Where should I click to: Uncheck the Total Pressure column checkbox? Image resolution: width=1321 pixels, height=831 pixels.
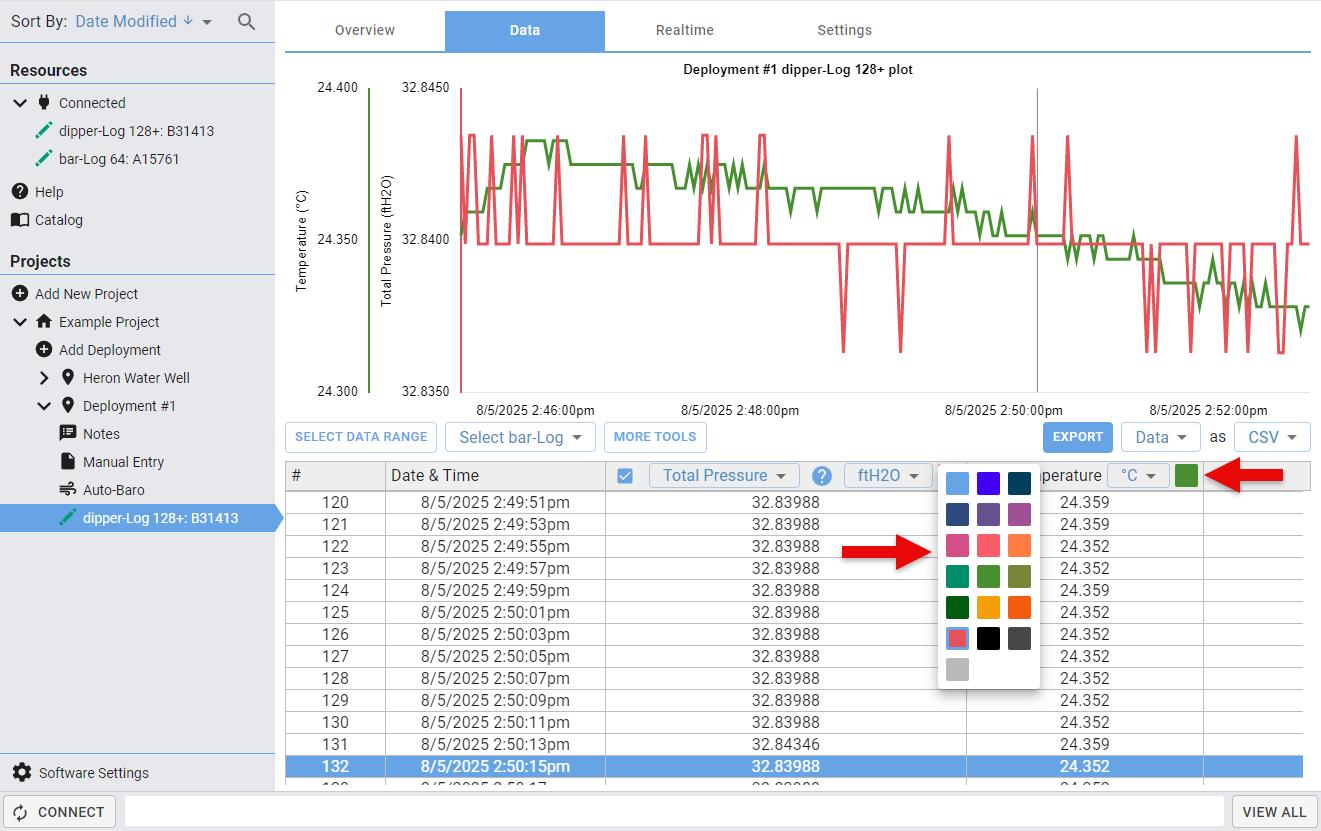point(625,476)
